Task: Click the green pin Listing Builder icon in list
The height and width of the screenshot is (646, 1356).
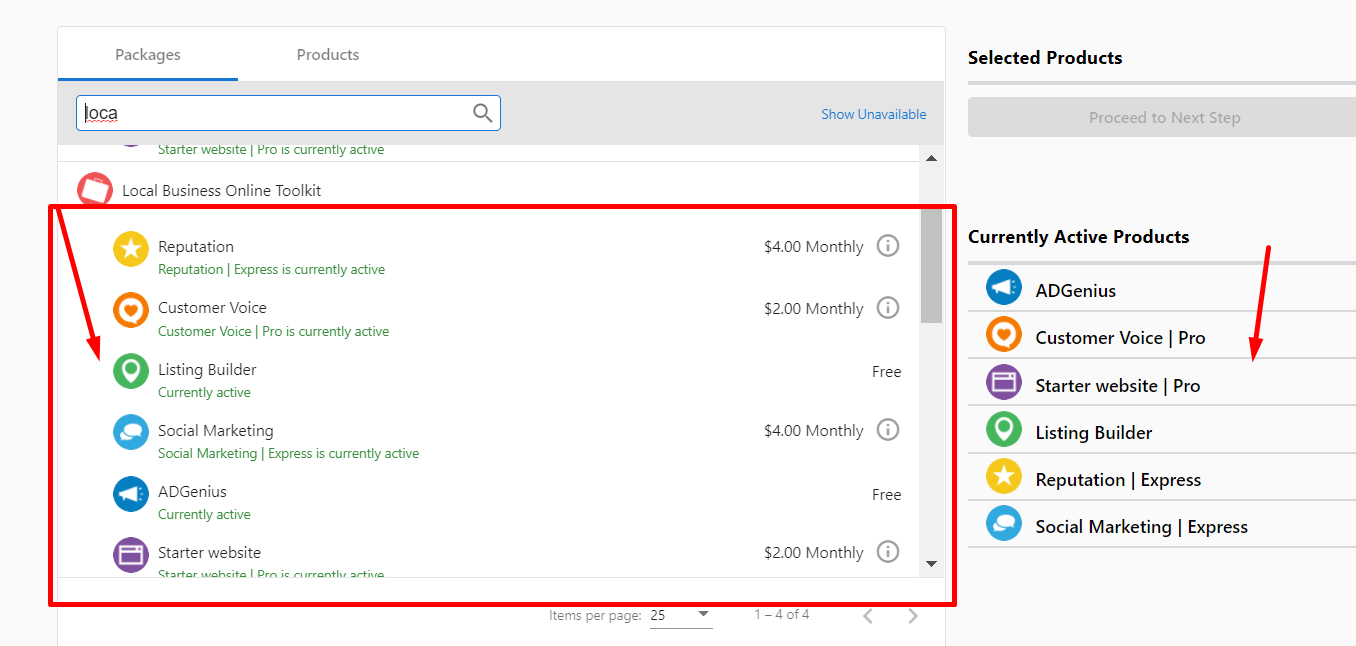Action: [131, 371]
